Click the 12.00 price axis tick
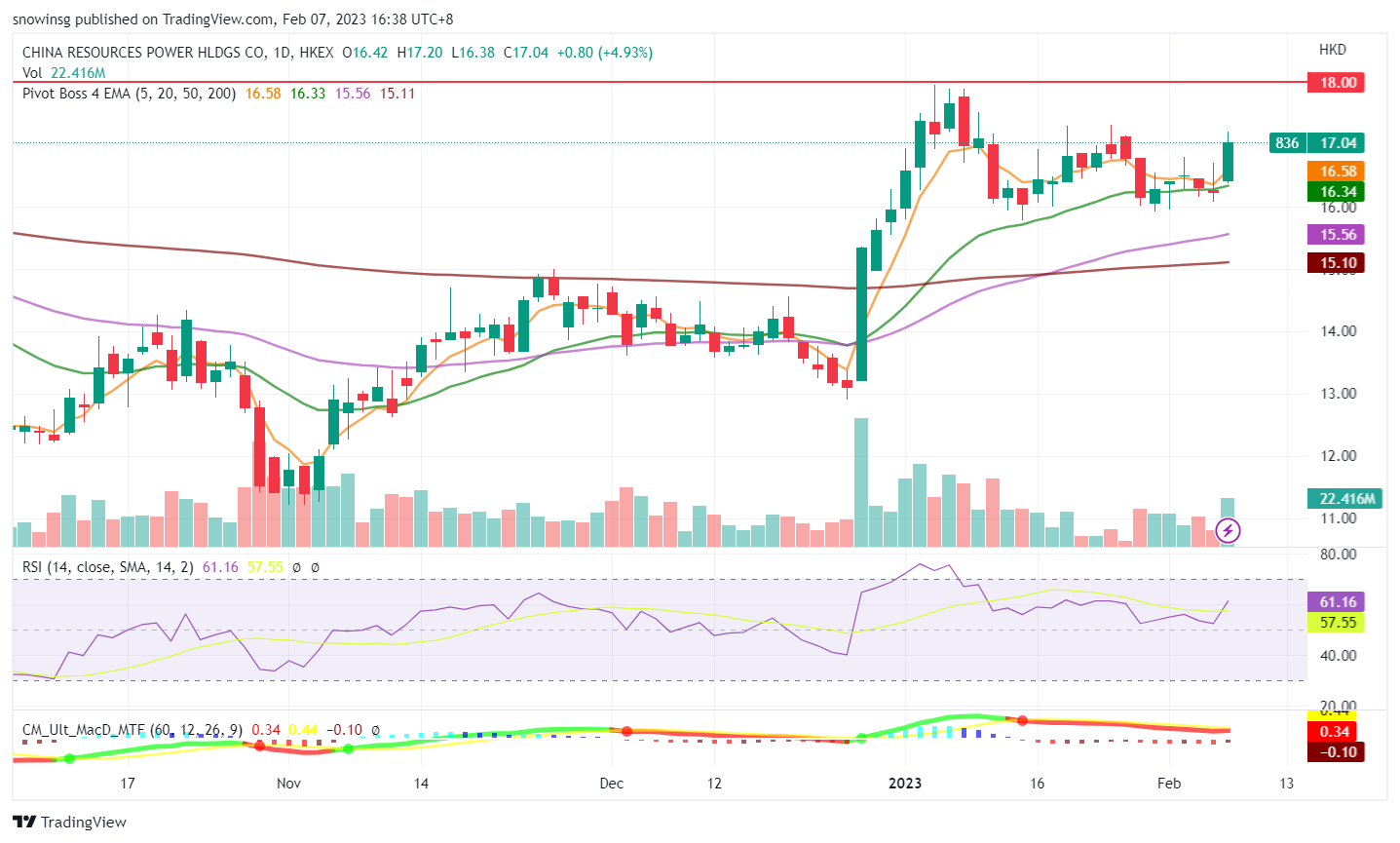This screenshot has height=843, width=1400. [1339, 456]
